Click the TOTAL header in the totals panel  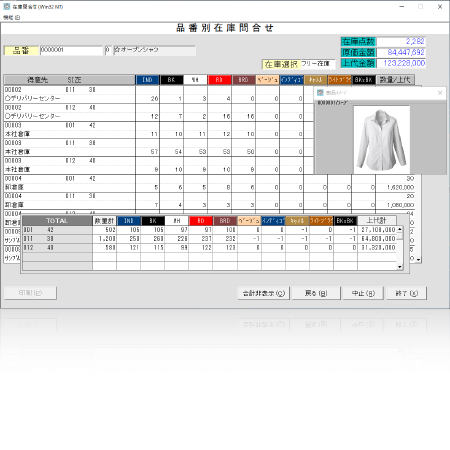tap(57, 221)
